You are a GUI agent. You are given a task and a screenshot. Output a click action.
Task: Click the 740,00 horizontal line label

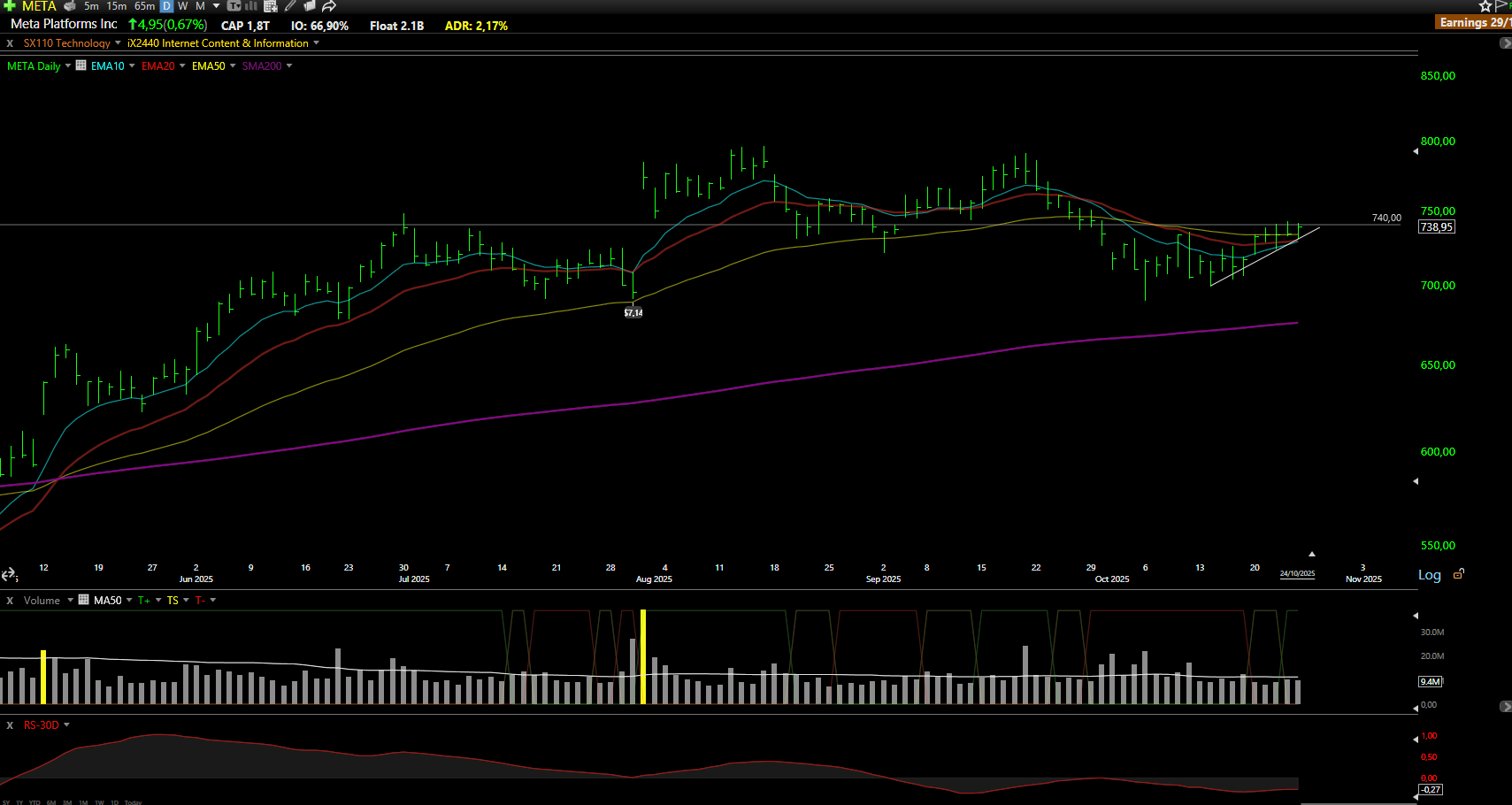point(1386,218)
